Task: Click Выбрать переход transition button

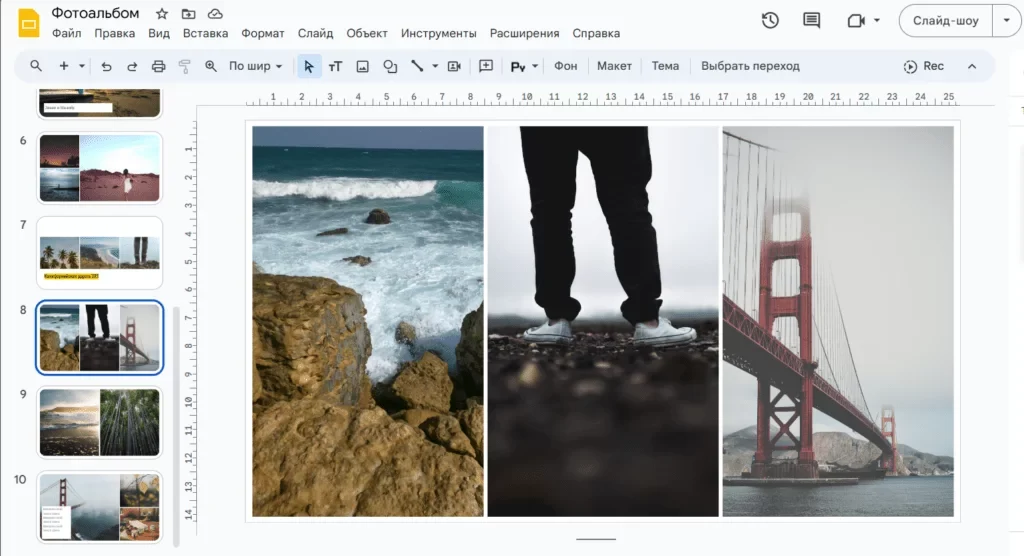Action: coord(750,66)
